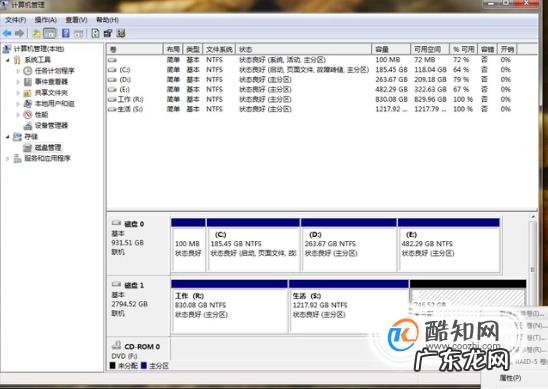Click the Up one level folder icon
The image size is (548, 389).
(x=36, y=34)
